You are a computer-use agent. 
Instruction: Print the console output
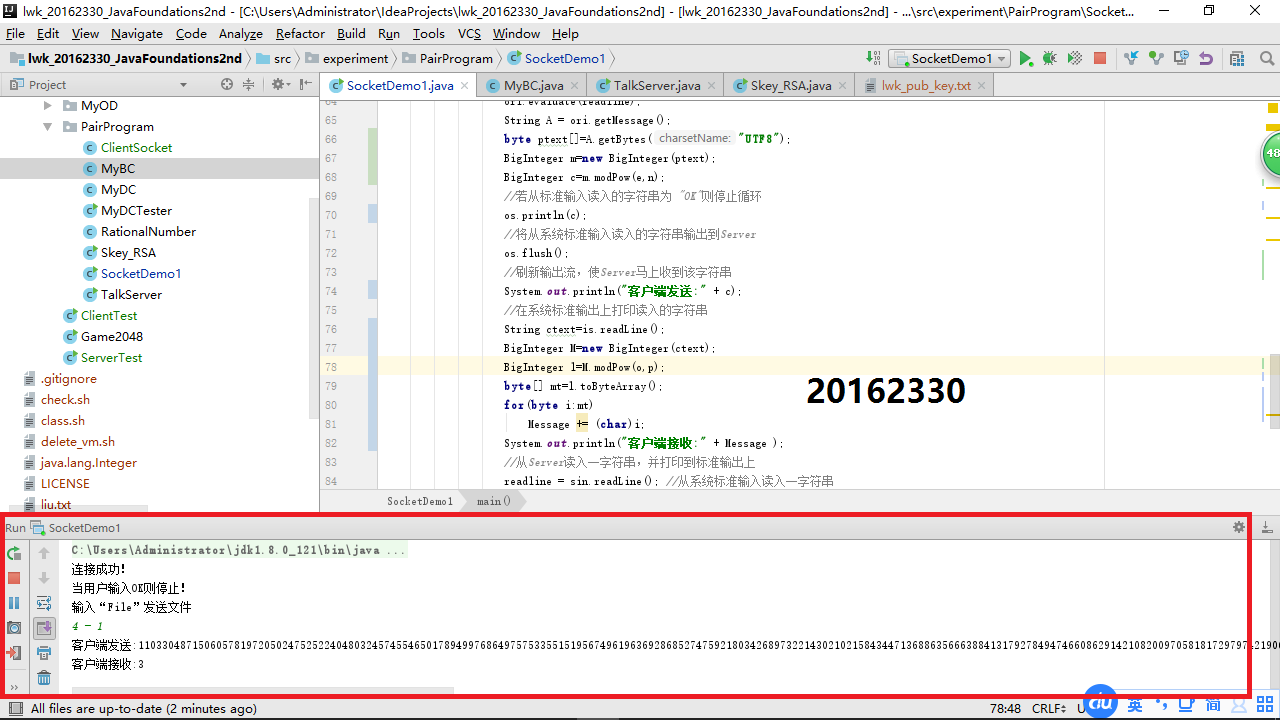(x=44, y=653)
